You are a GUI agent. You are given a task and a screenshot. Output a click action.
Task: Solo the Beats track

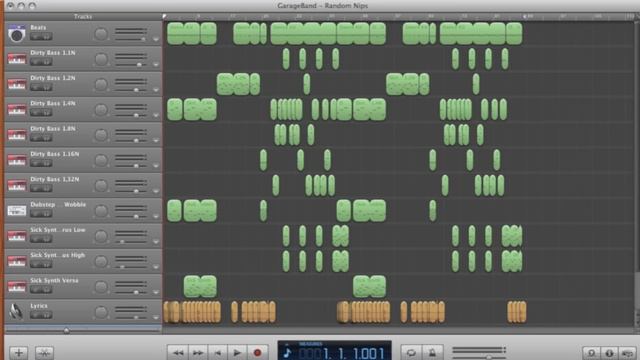(47, 37)
